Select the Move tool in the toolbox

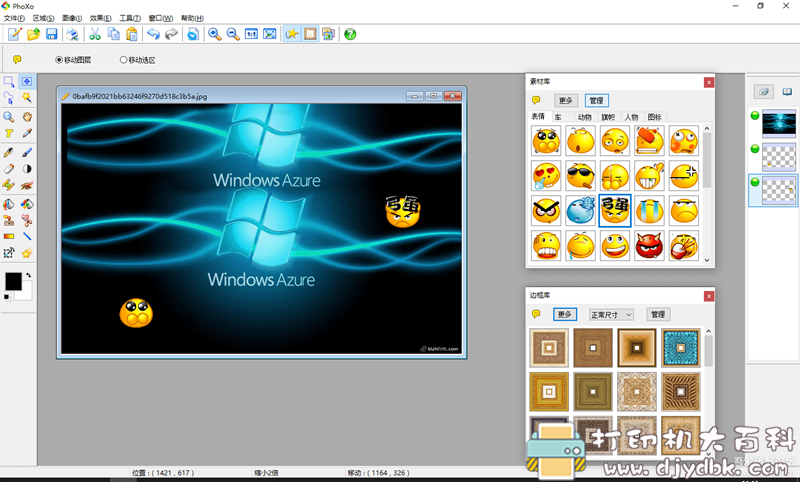pos(27,82)
